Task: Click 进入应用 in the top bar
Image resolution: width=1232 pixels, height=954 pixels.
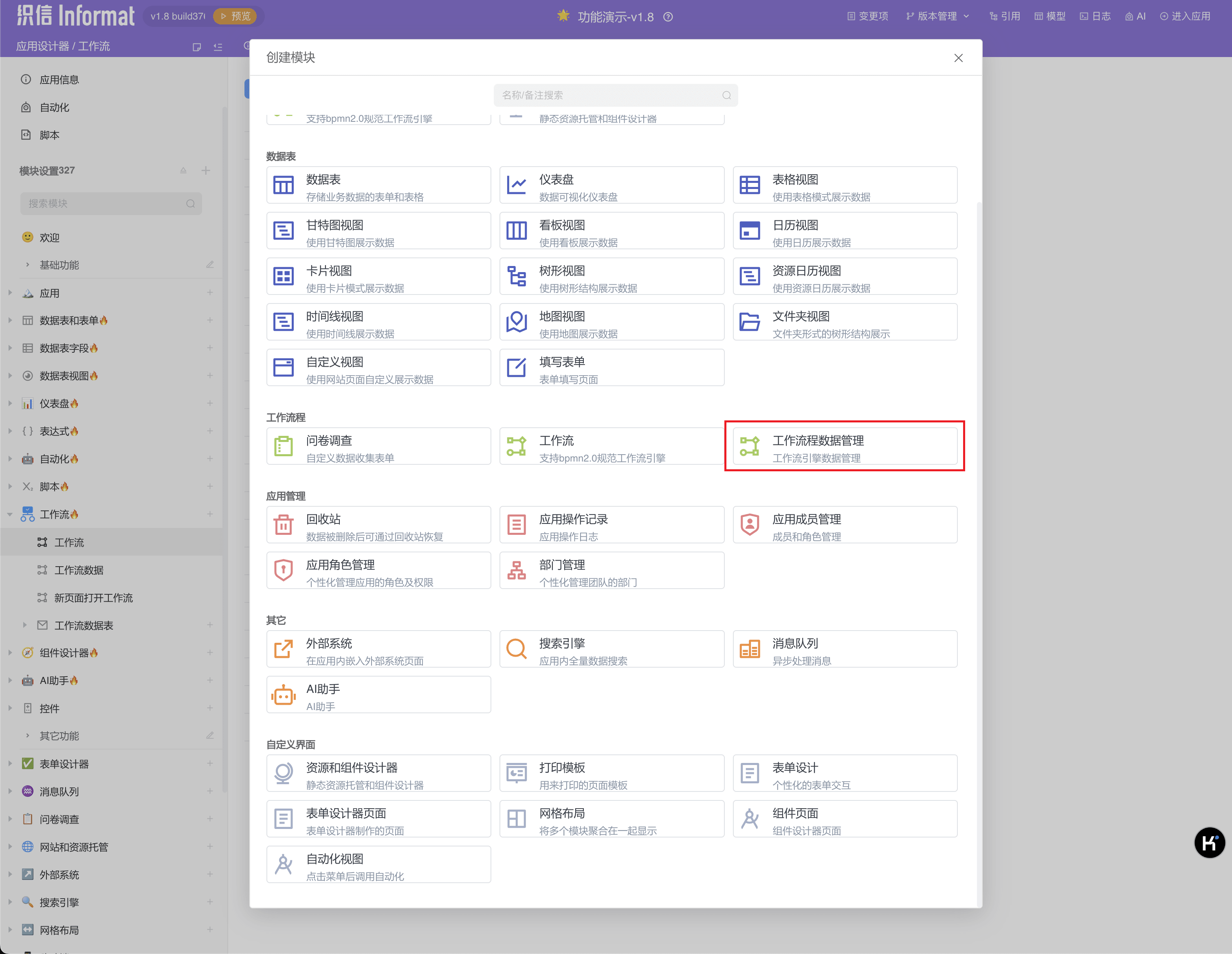Action: 1185,16
